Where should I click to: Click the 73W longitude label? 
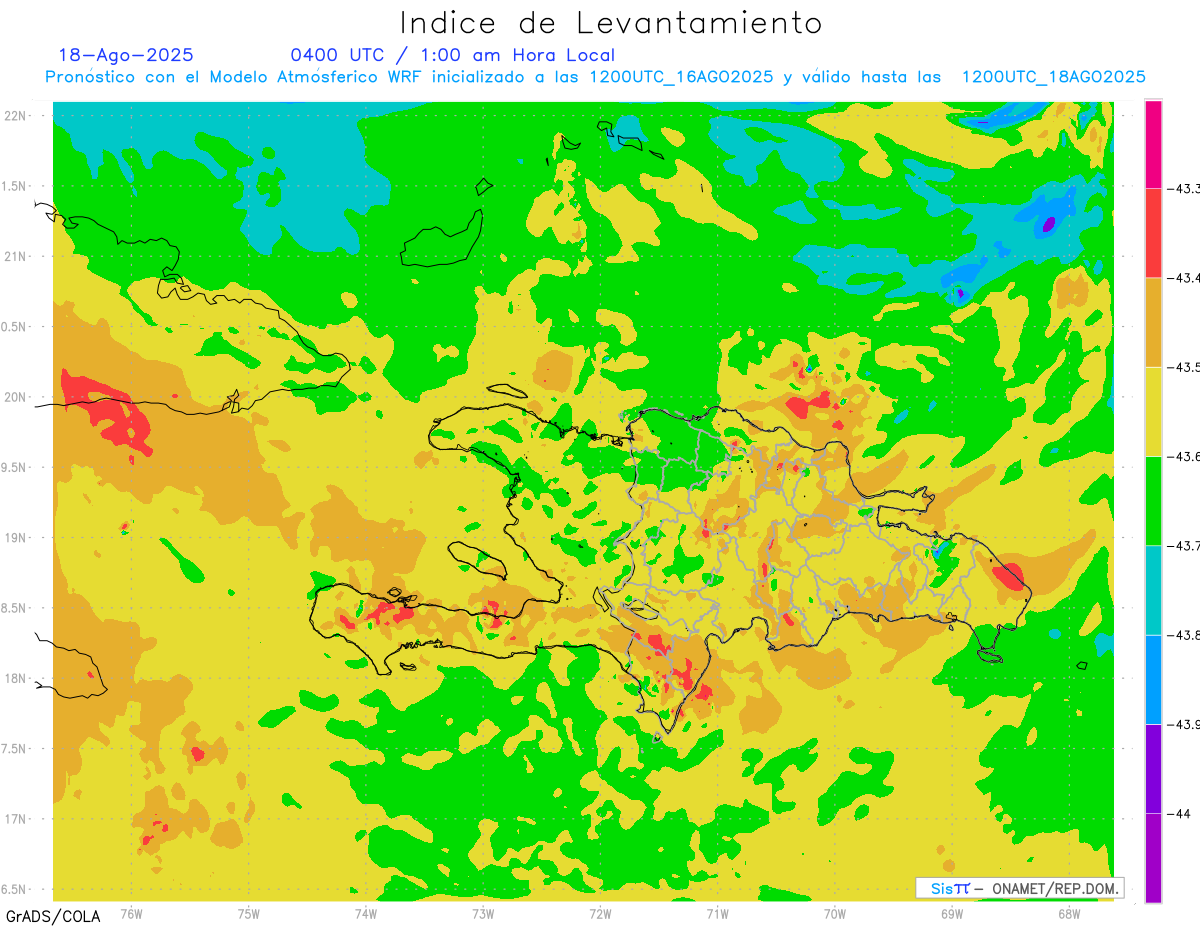pos(483,913)
